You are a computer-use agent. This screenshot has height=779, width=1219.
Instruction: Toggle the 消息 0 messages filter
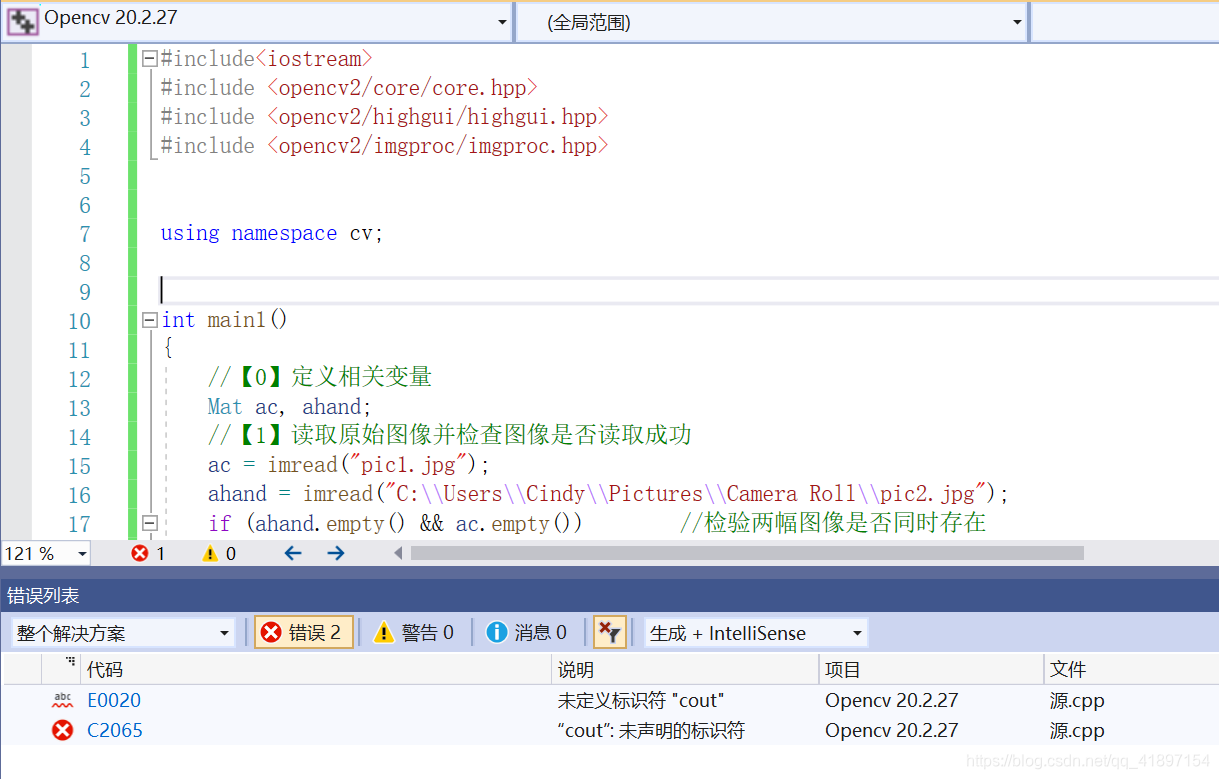pyautogui.click(x=526, y=632)
